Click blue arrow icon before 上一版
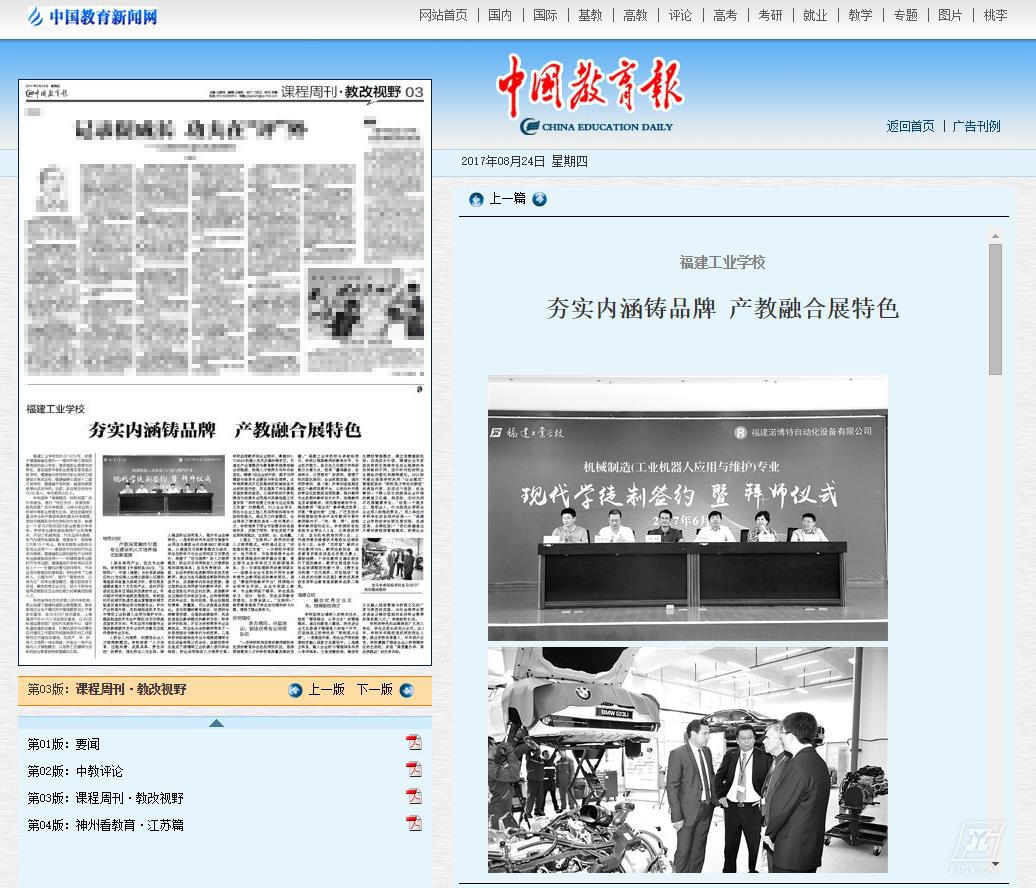 tap(295, 690)
